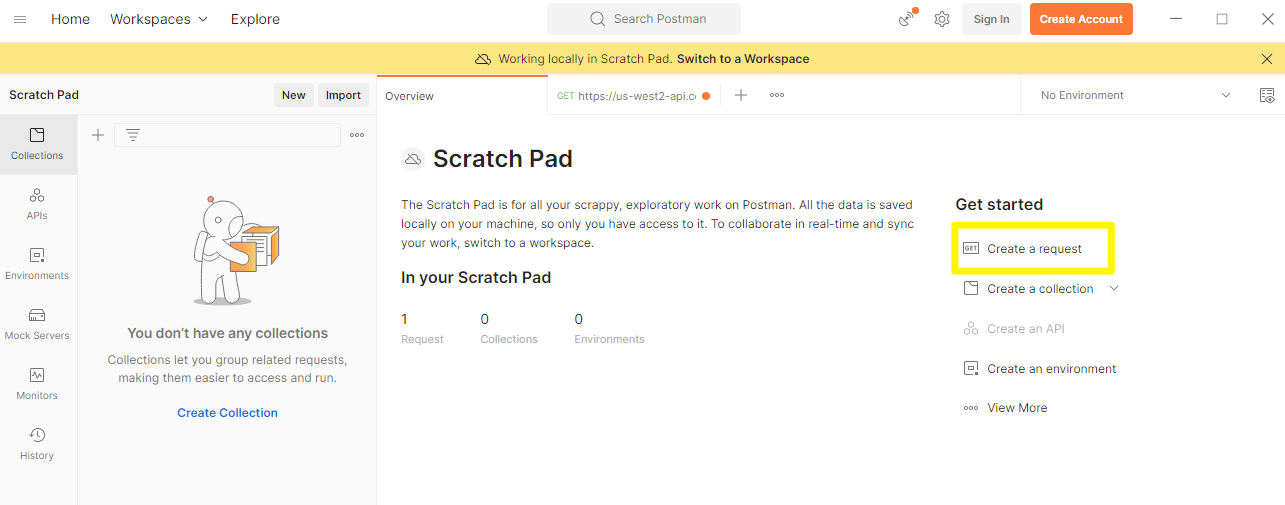Screen dimensions: 1285x505
Task: Open the hamburger main menu
Action: (20, 19)
